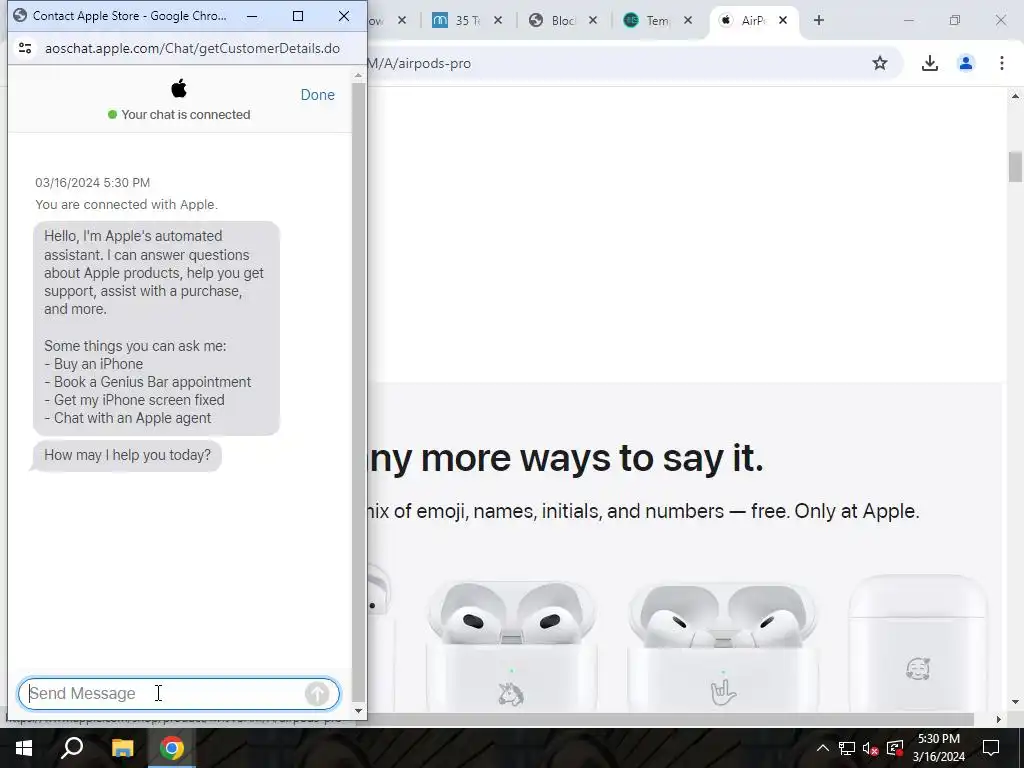Click page scrollbar up arrow
The width and height of the screenshot is (1024, 768).
pyautogui.click(x=1015, y=96)
